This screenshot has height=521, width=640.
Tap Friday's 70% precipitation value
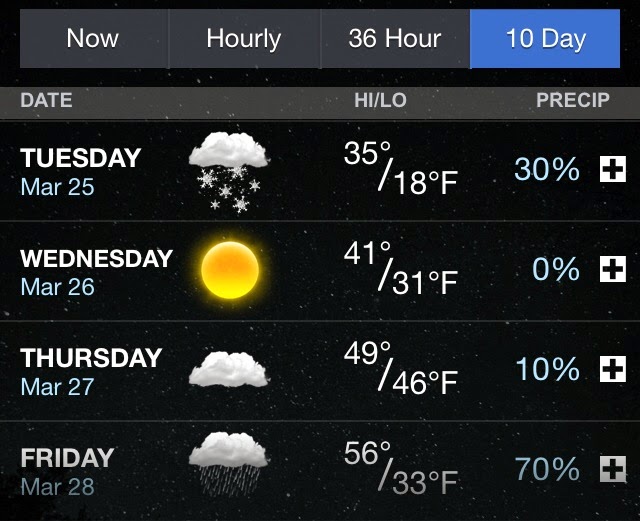[547, 468]
